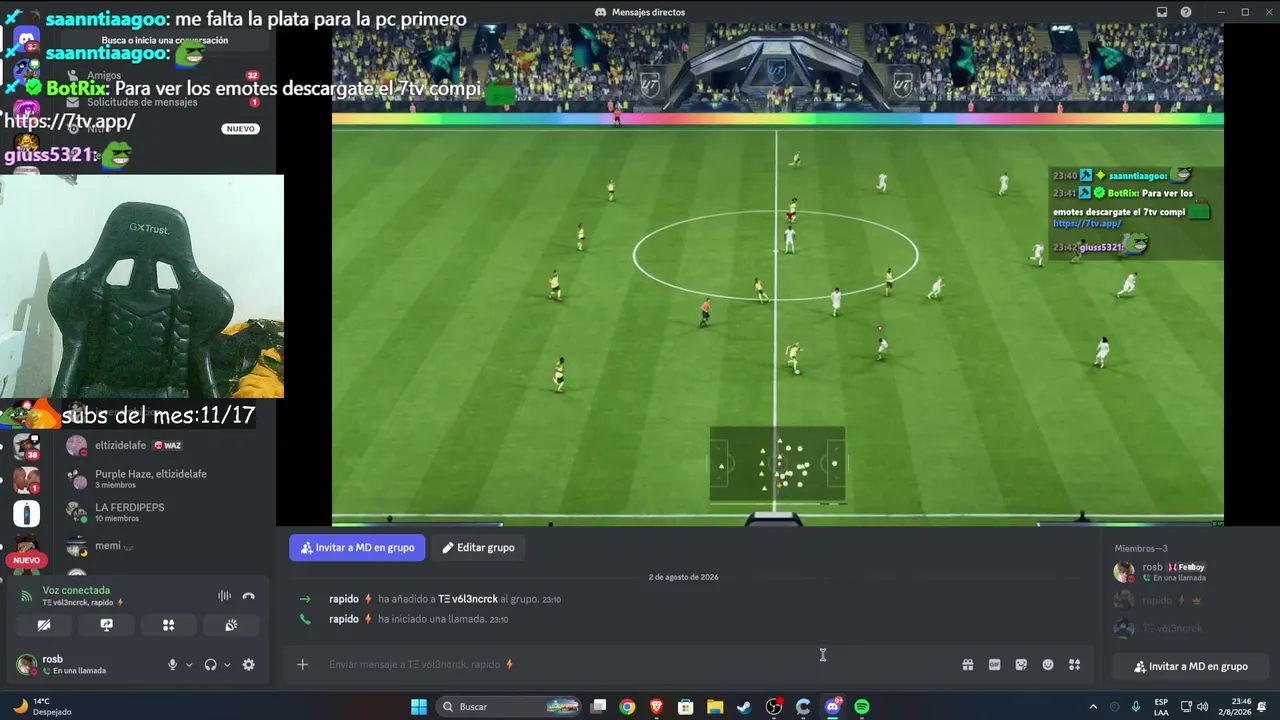Click Invitar a MD en grupo under members

point(1190,667)
